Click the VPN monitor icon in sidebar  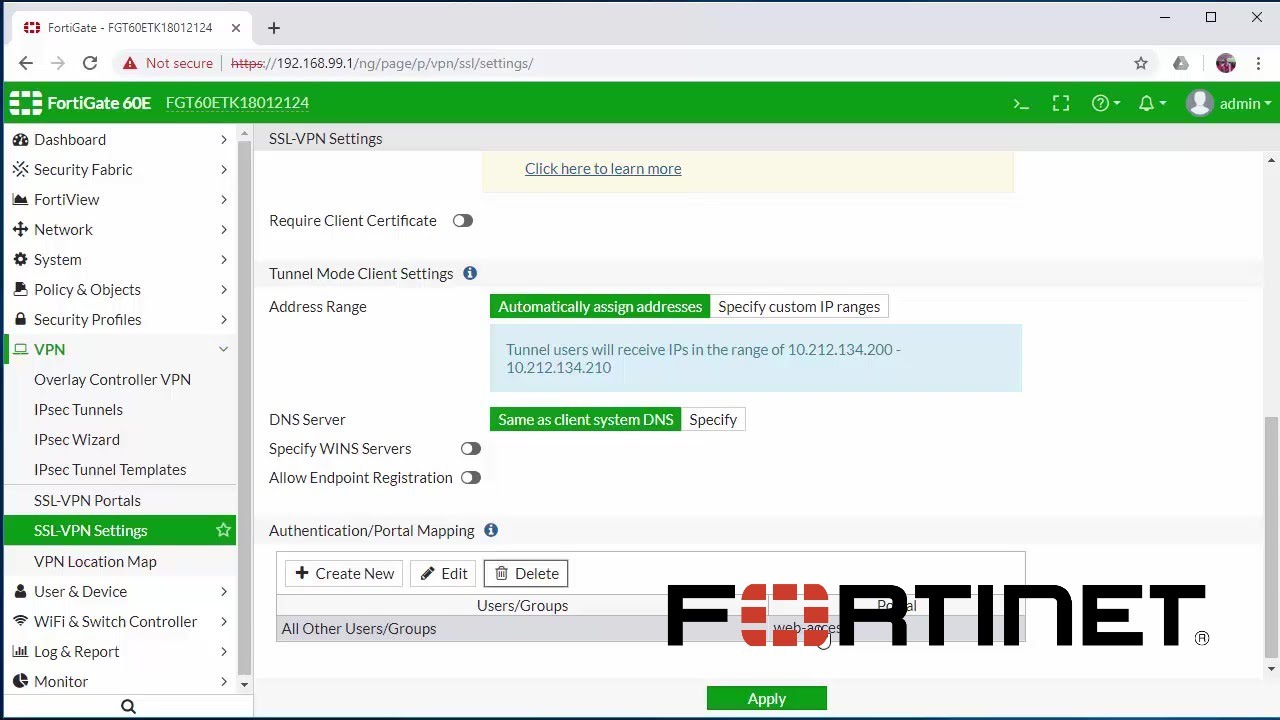(x=20, y=350)
